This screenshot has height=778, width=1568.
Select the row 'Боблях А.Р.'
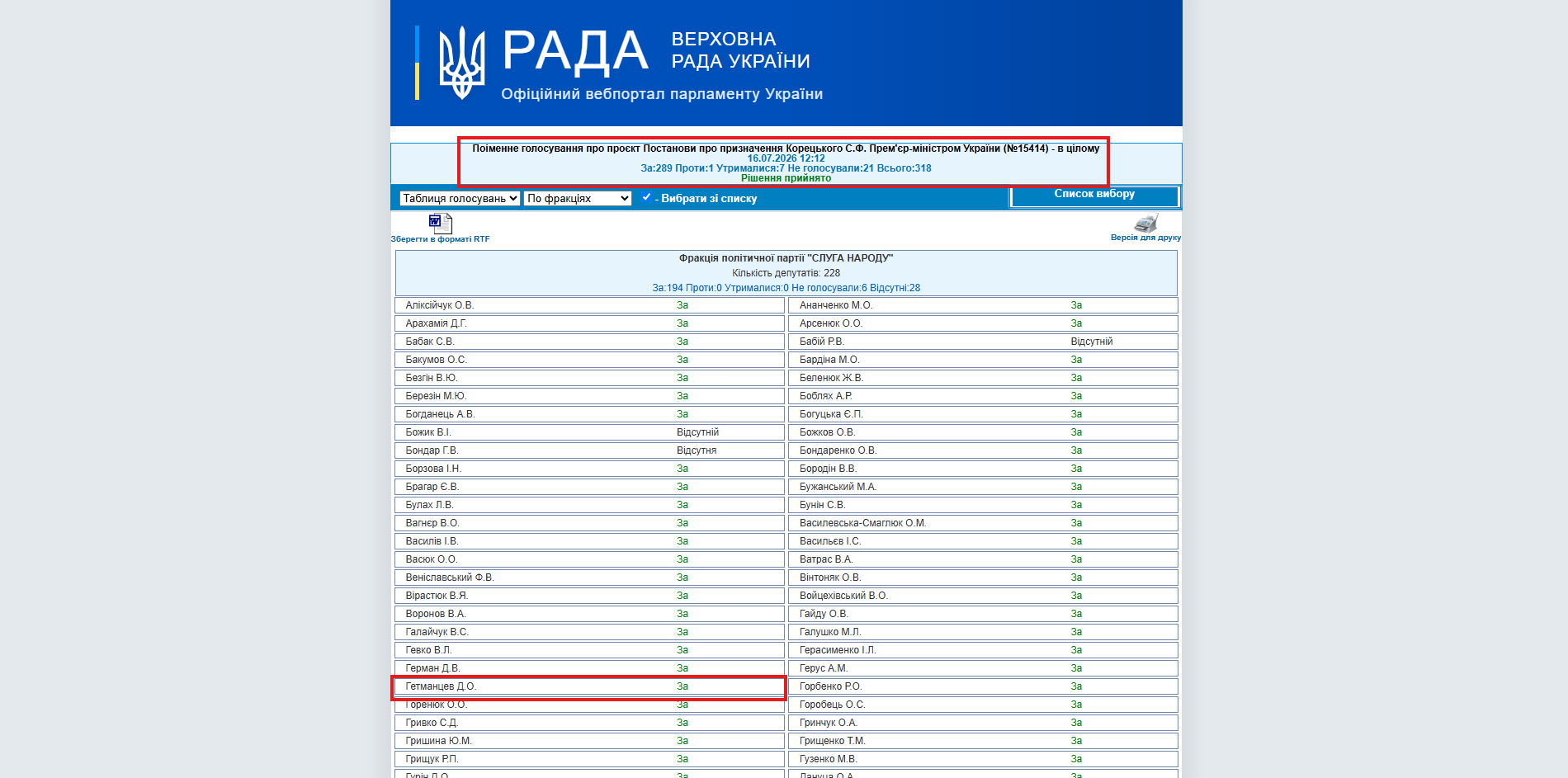click(983, 396)
